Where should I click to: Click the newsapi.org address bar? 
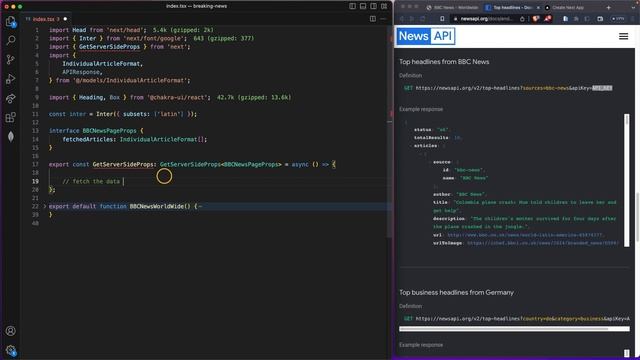[x=486, y=19]
